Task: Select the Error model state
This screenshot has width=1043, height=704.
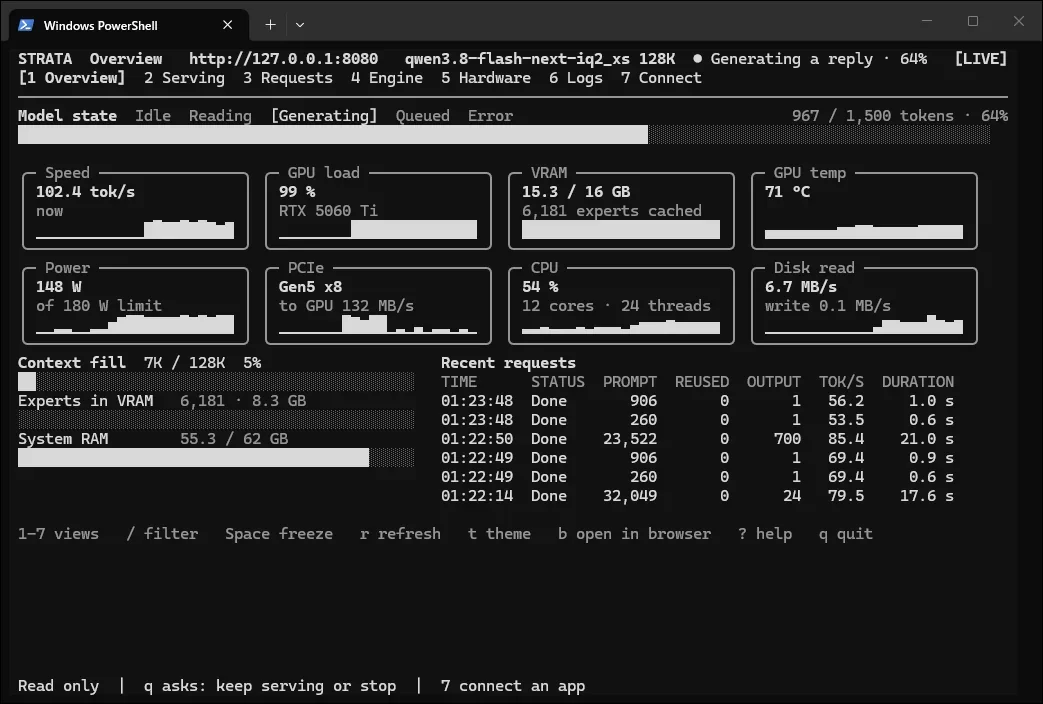Action: [490, 116]
